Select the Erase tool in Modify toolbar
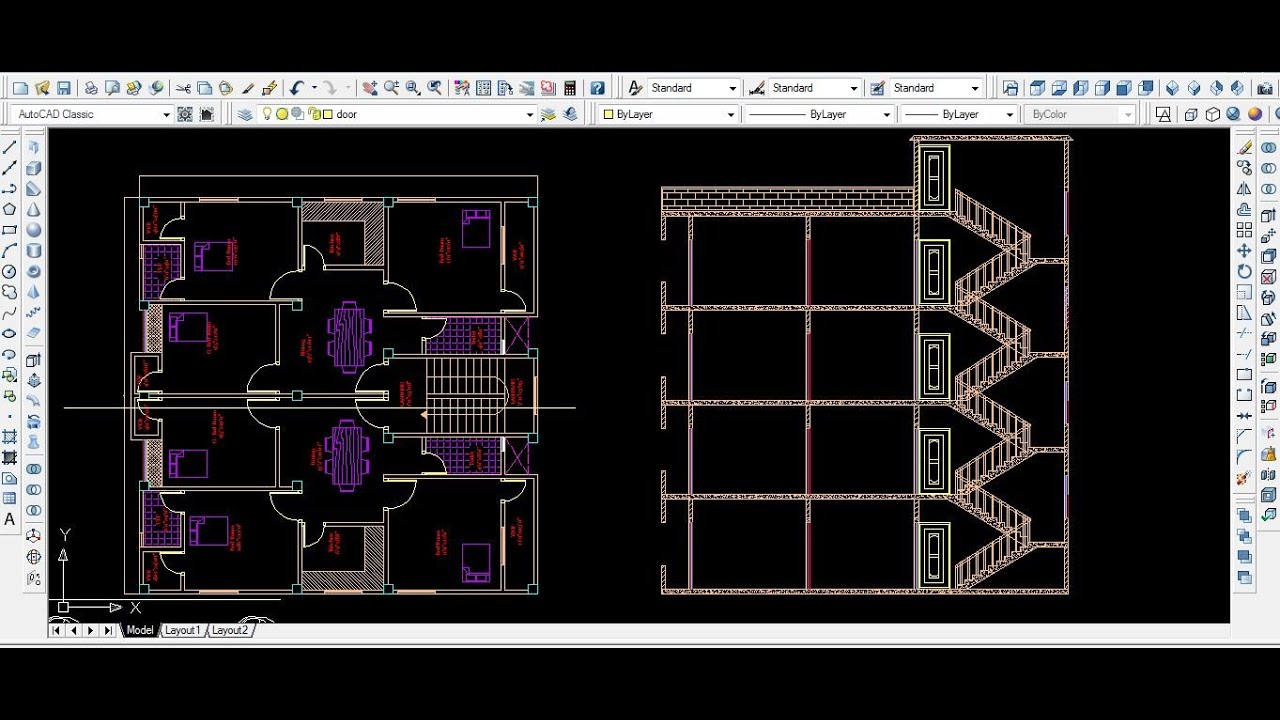Viewport: 1280px width, 720px height. (1245, 147)
